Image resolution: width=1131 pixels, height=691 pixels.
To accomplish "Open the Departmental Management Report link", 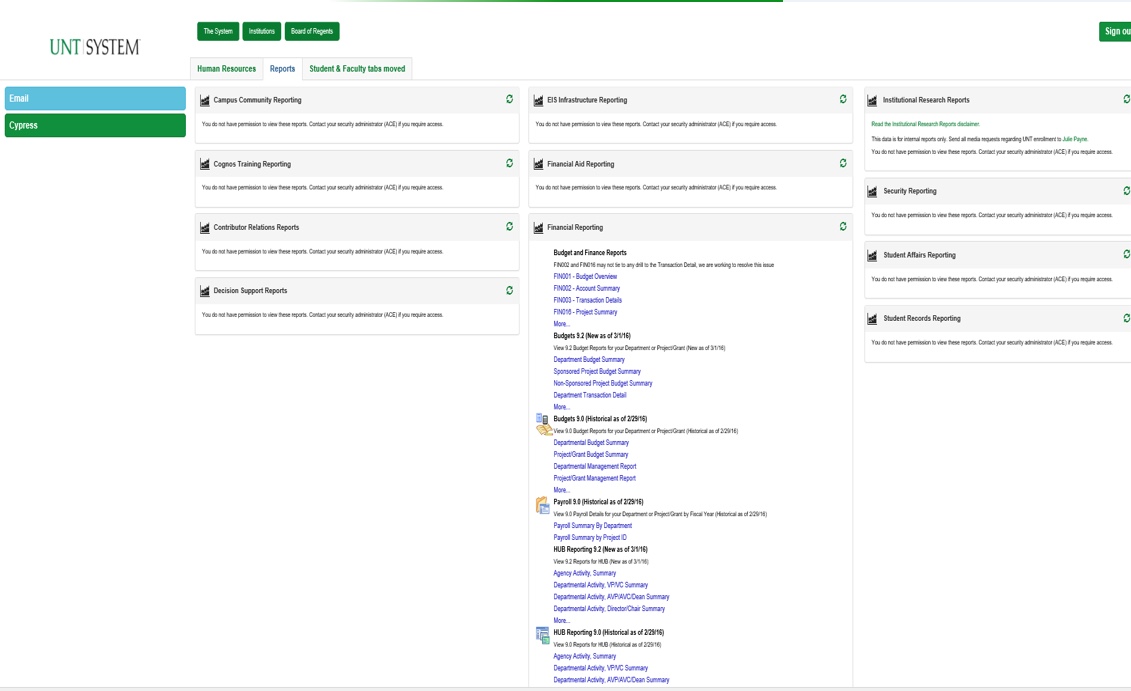I will point(594,466).
